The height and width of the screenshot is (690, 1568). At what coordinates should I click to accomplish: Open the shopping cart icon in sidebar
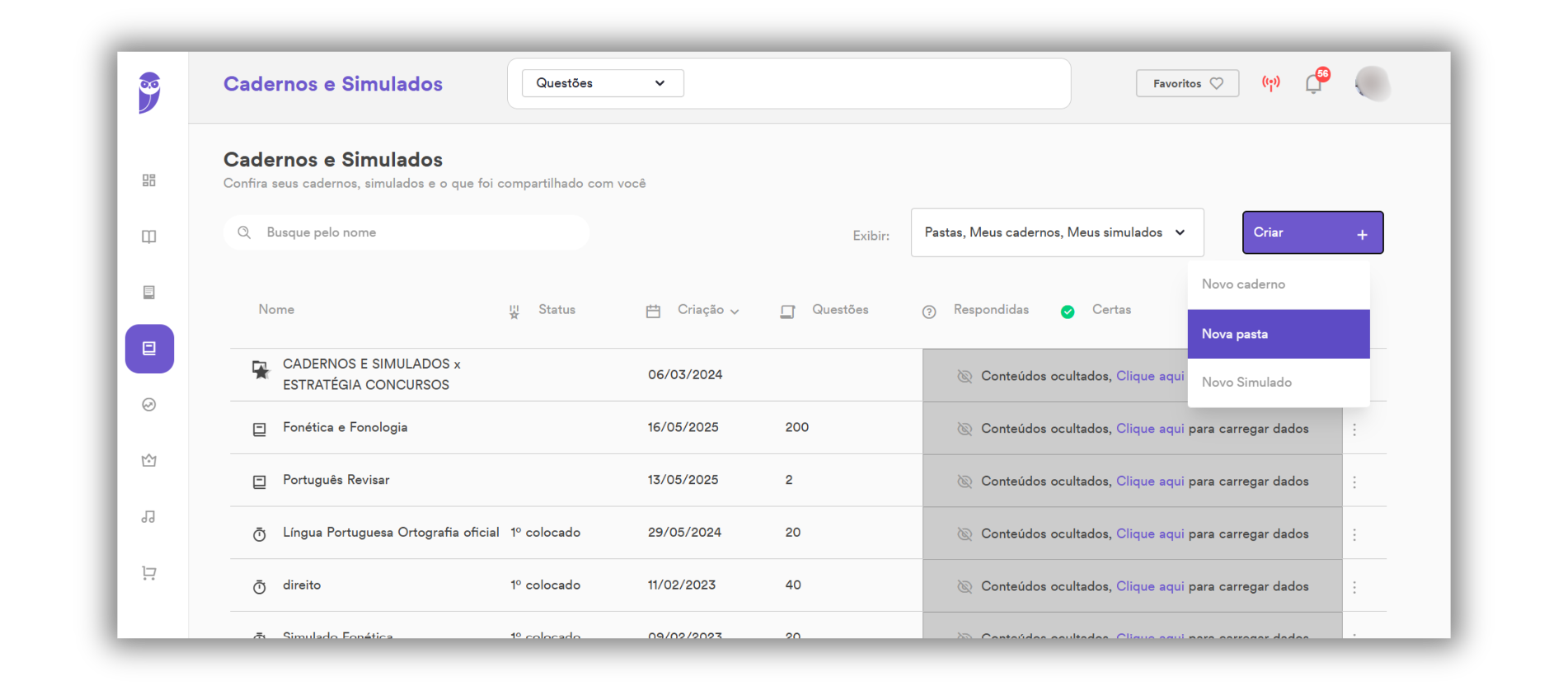pos(149,573)
